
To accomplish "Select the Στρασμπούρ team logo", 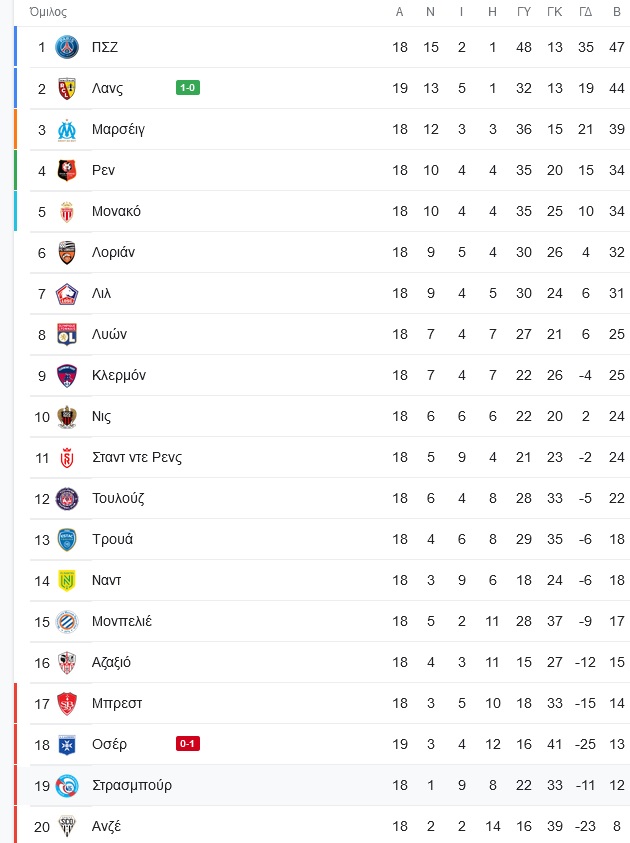I will [67, 785].
